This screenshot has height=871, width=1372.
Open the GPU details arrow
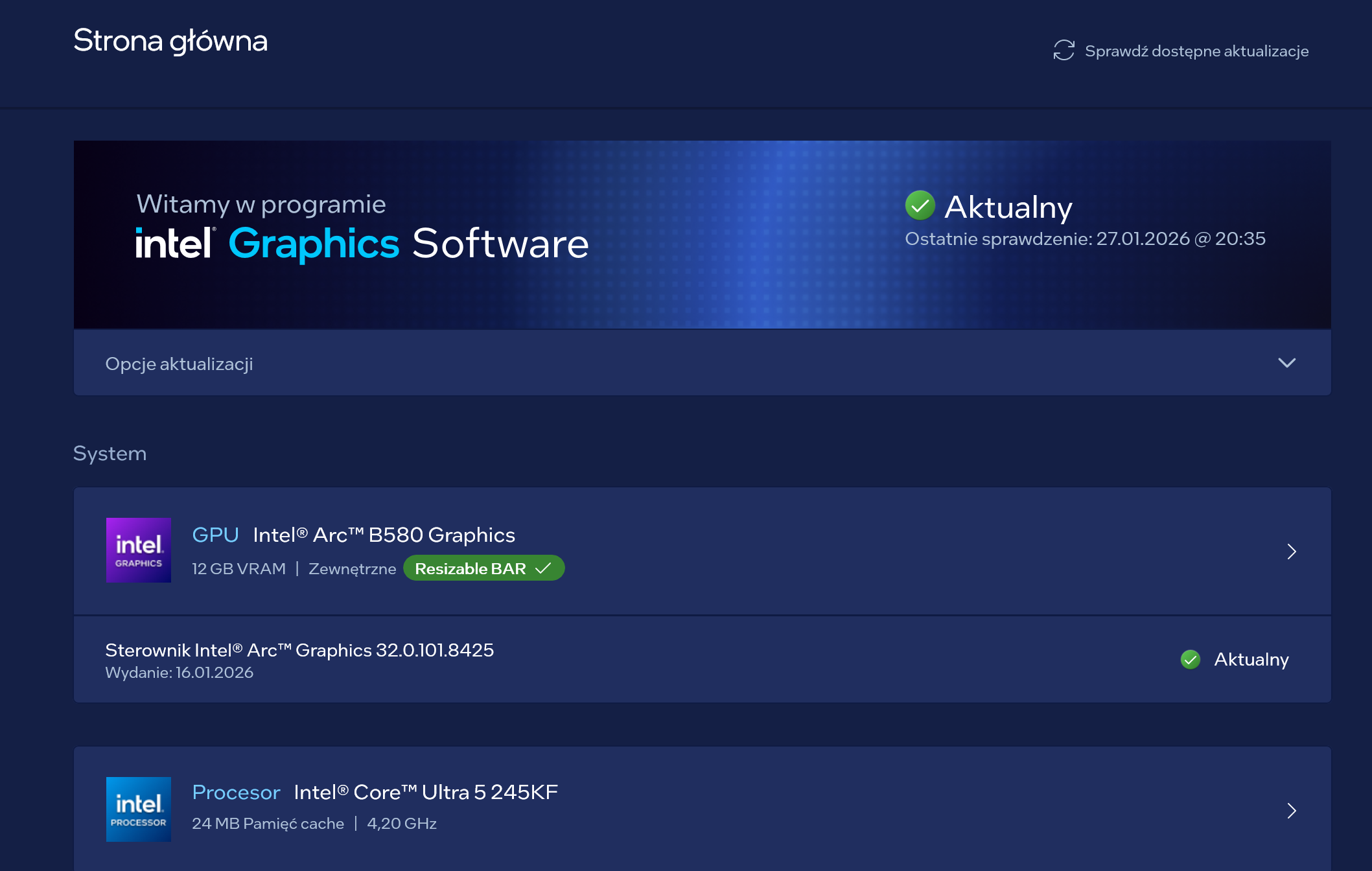coord(1291,552)
